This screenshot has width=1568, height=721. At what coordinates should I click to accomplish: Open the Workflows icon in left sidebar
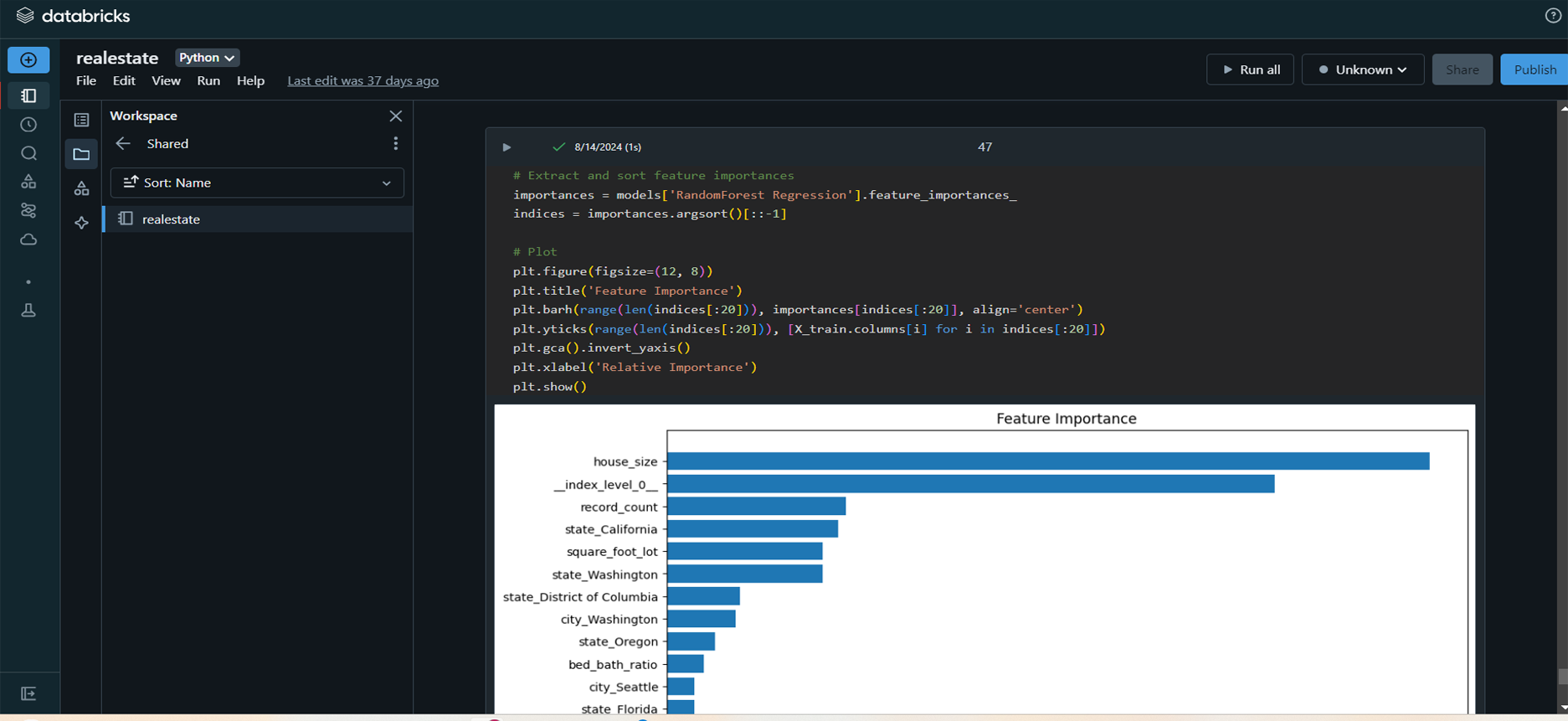click(x=28, y=210)
